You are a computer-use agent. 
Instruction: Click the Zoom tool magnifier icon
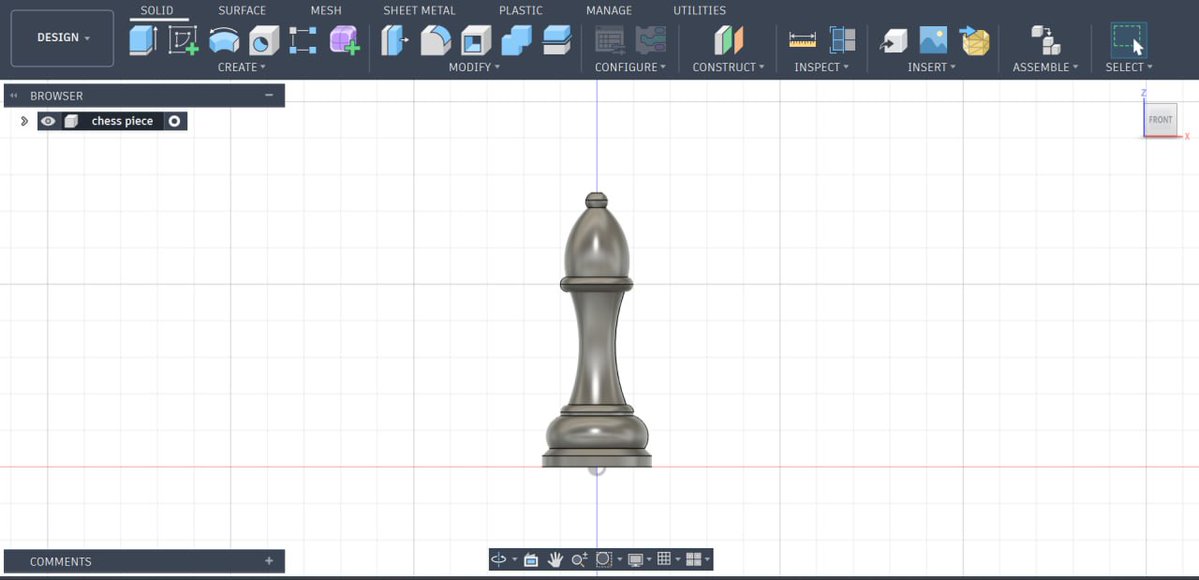tap(579, 560)
